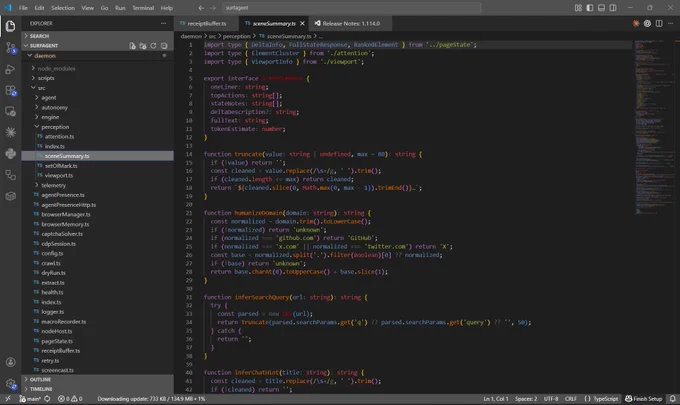Switch to receiptBuffer.ts tab
This screenshot has width=680, height=405.
[206, 23]
